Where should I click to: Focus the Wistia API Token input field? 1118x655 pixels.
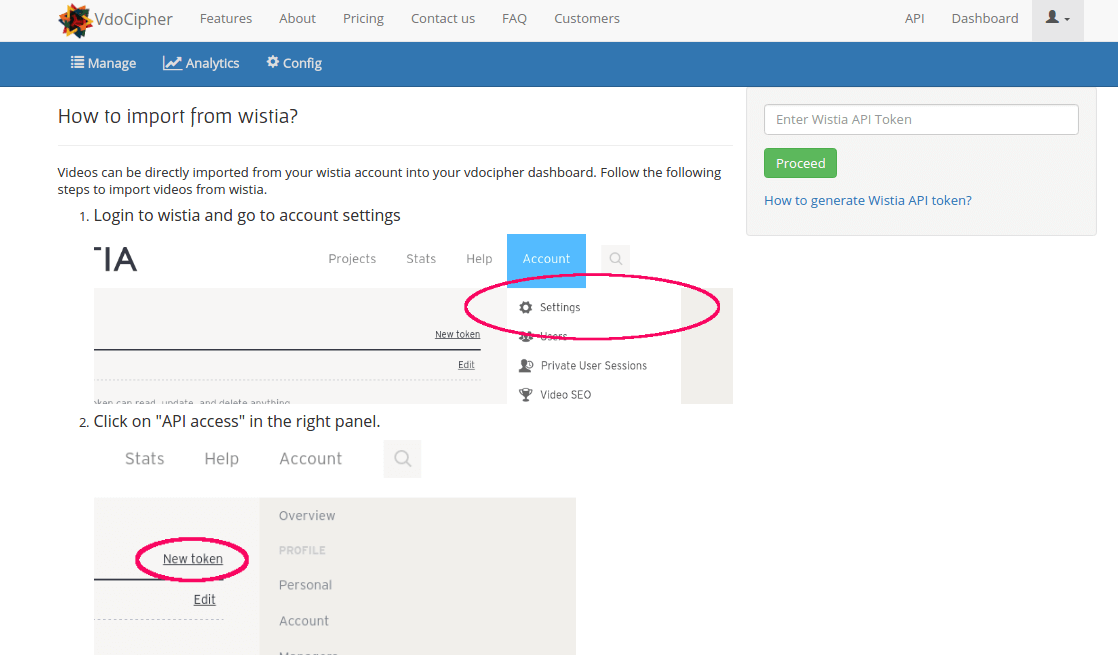pyautogui.click(x=920, y=120)
